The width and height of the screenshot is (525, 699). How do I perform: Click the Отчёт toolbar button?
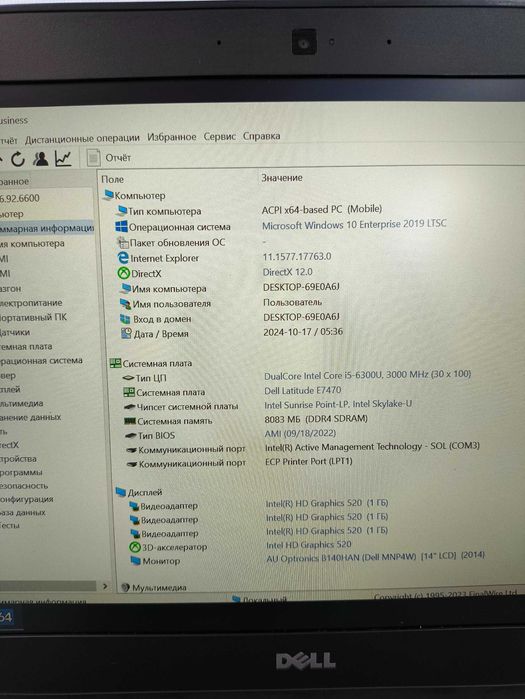coord(109,158)
